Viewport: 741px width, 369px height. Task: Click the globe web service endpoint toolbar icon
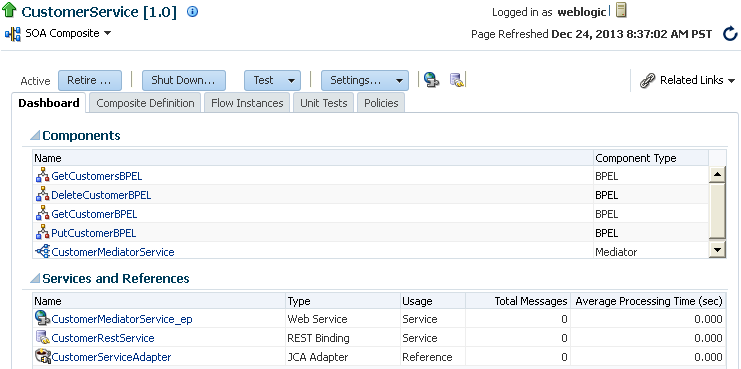431,80
